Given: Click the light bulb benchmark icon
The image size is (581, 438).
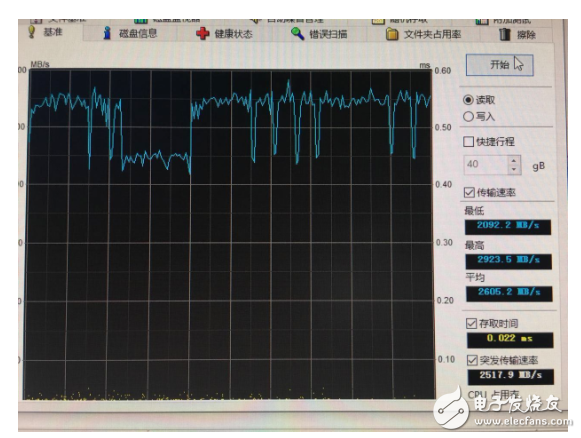Looking at the screenshot, I should coord(33,32).
